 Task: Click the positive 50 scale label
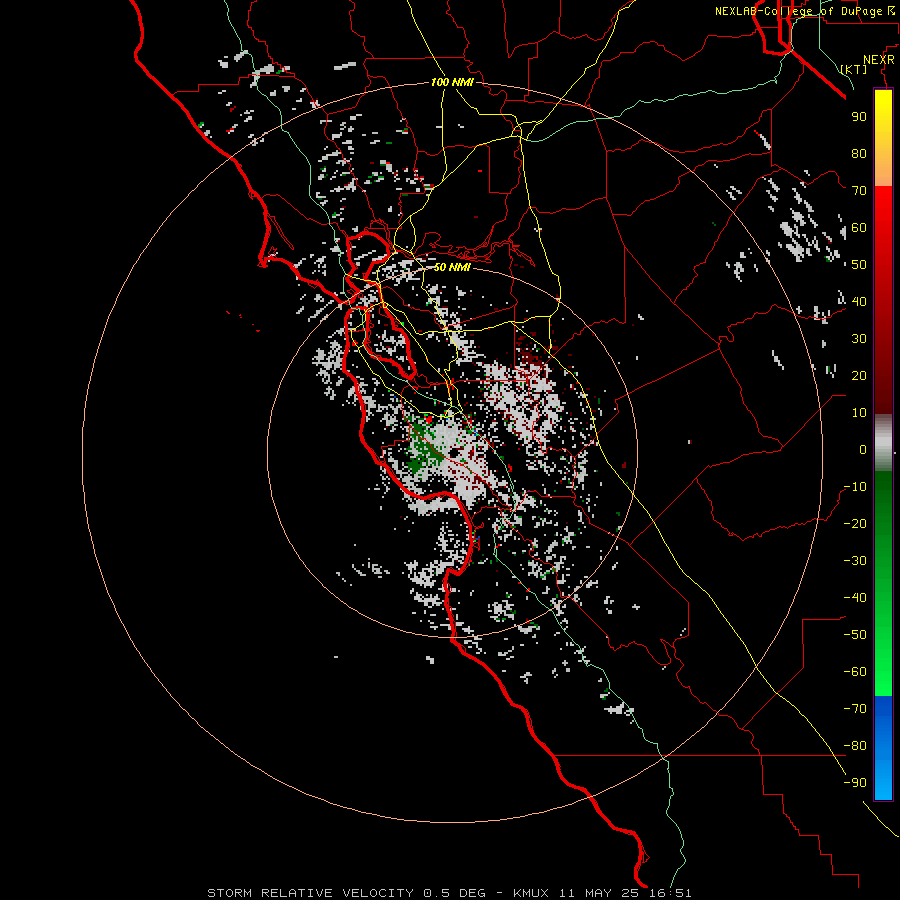[859, 265]
